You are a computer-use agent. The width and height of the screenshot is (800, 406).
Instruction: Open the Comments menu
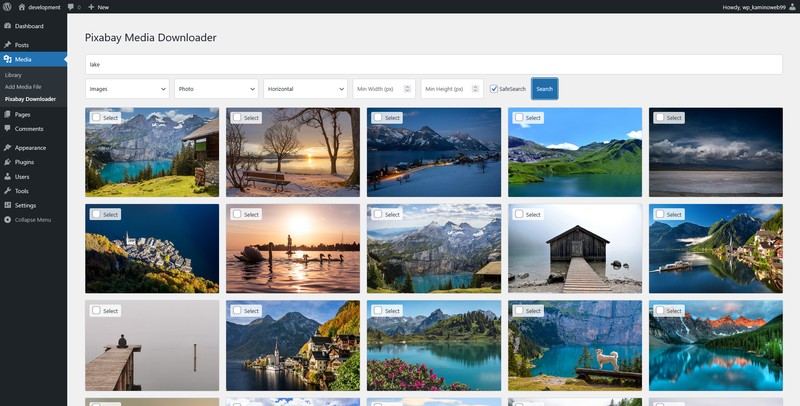coord(33,129)
